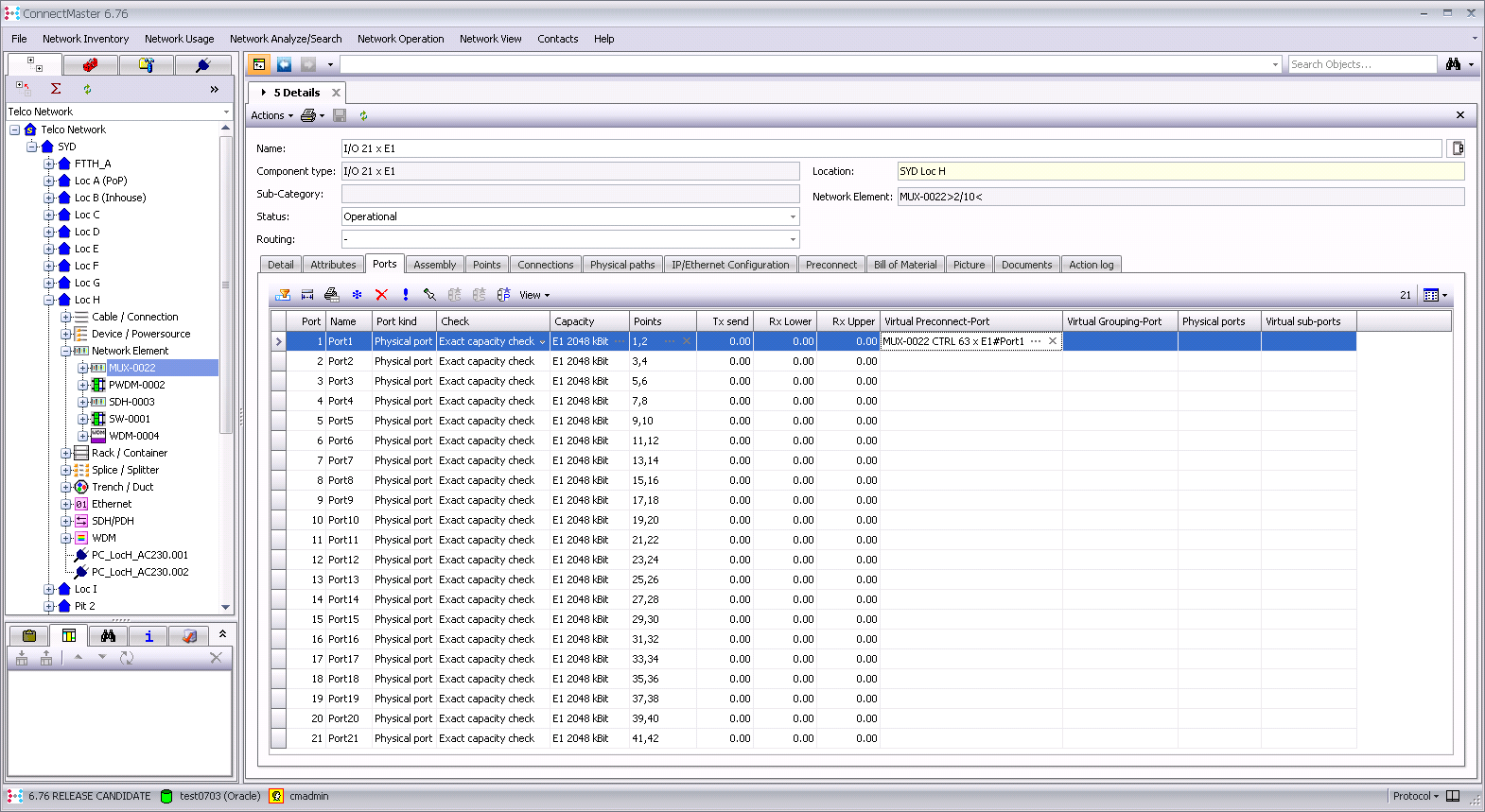Expand the PWDM-0002 tree node

click(x=82, y=385)
